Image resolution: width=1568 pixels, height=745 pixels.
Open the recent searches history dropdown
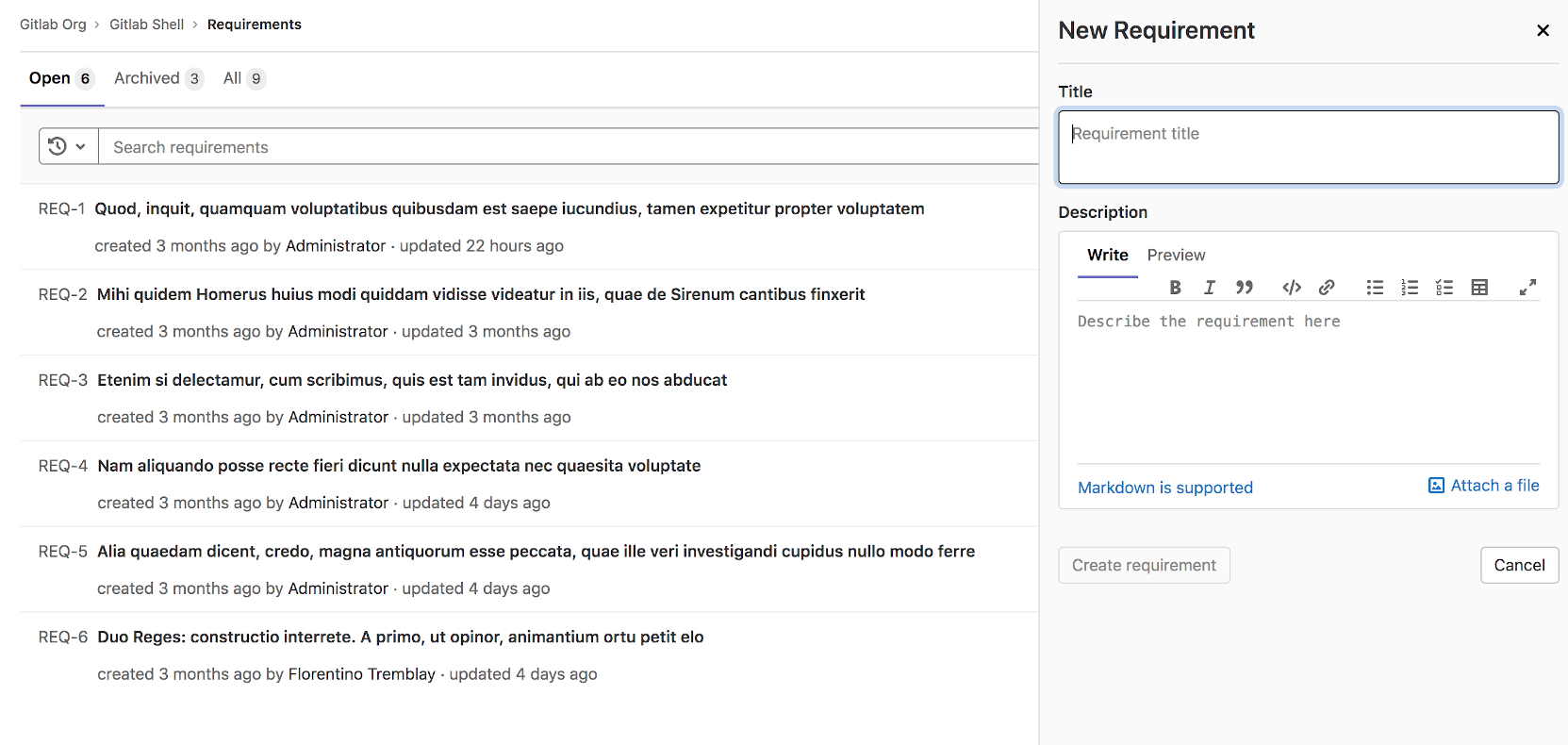(x=68, y=146)
